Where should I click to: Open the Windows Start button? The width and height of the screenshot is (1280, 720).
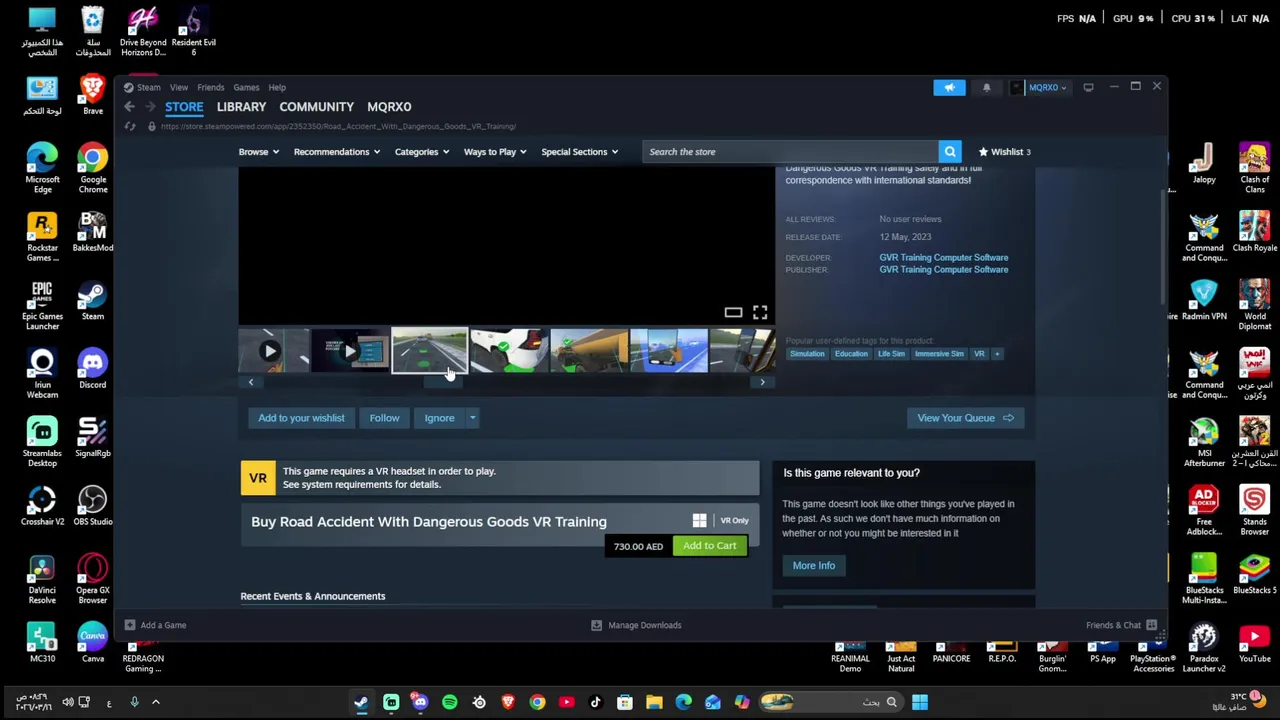919,702
